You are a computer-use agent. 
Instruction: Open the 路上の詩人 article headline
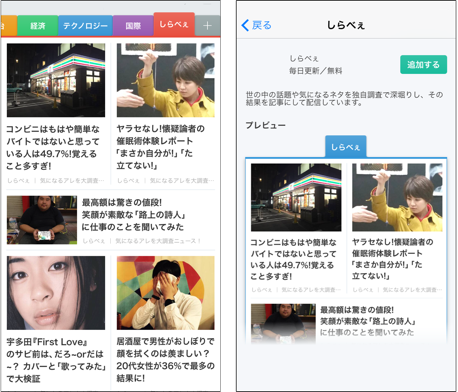134,215
